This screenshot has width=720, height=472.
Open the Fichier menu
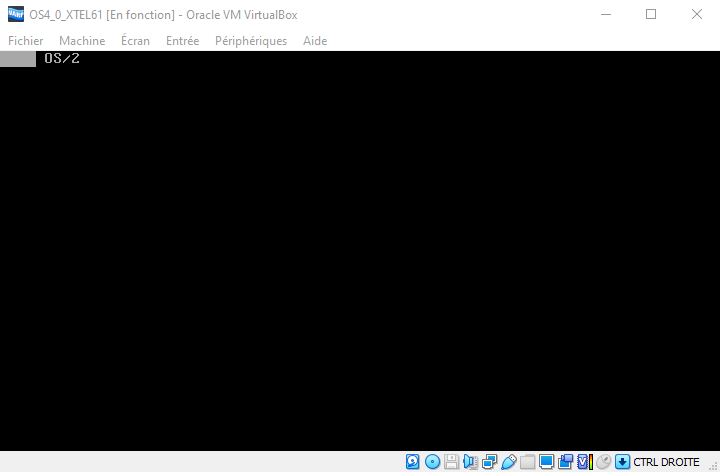[x=26, y=41]
